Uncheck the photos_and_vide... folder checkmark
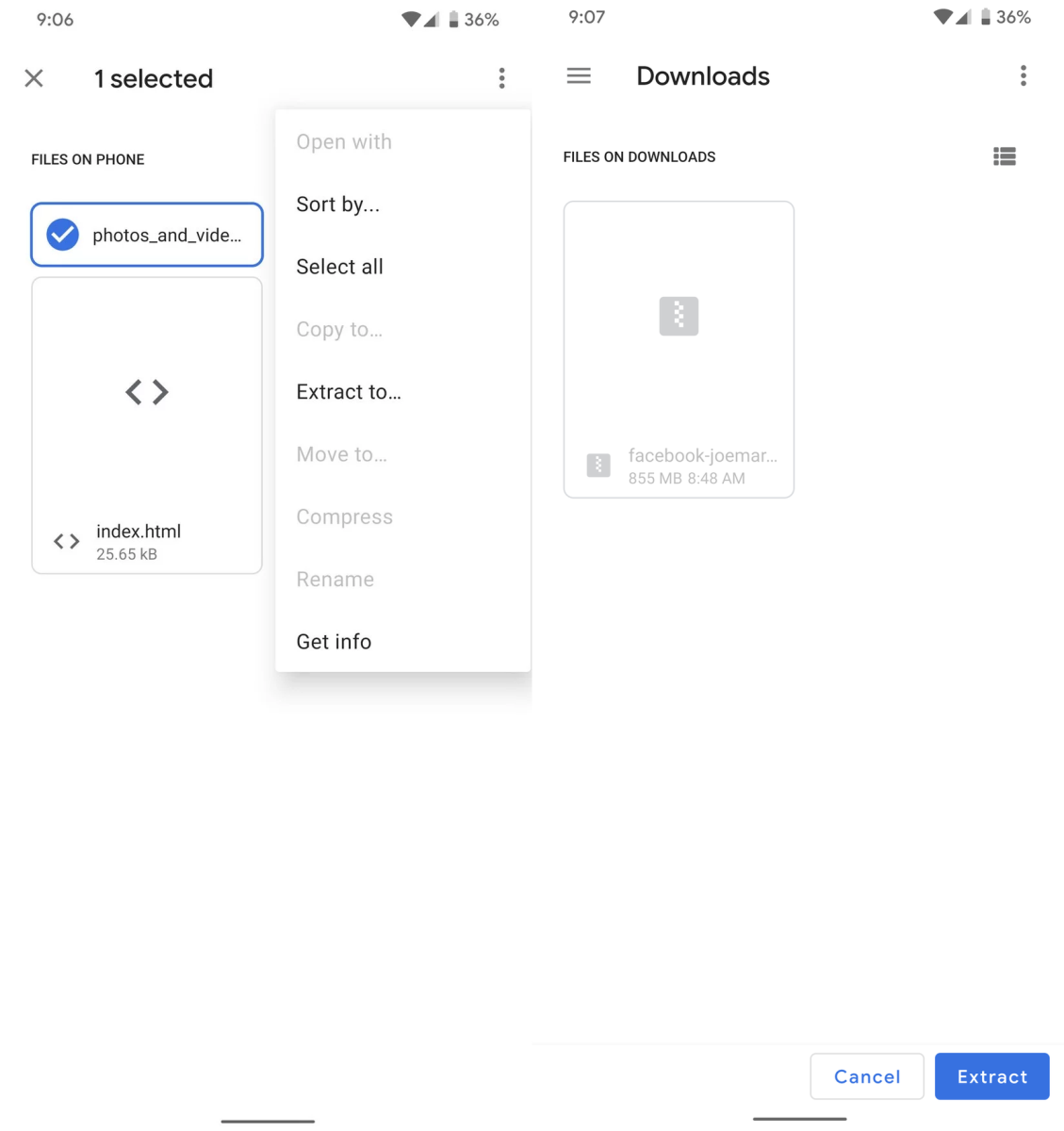 (x=63, y=235)
